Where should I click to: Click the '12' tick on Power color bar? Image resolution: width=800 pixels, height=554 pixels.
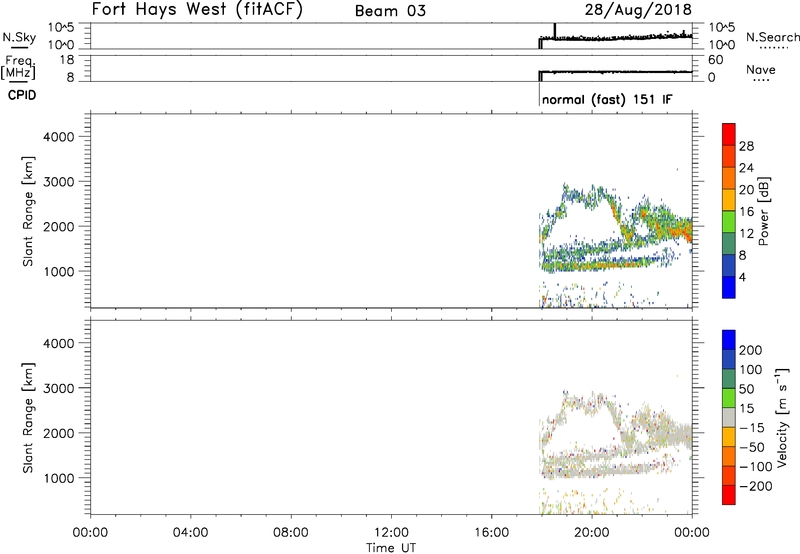click(x=746, y=234)
